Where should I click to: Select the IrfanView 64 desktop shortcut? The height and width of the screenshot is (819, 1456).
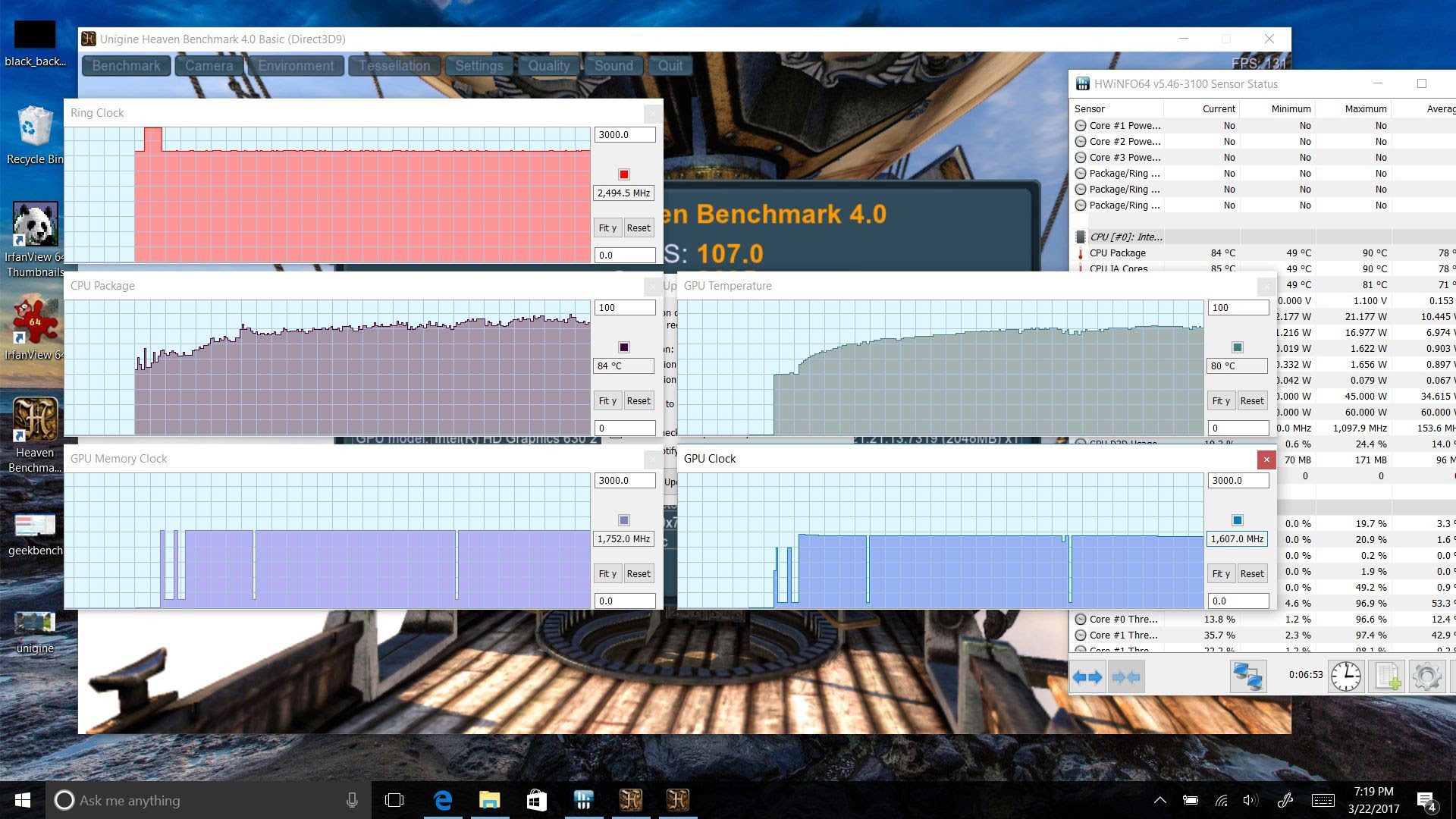pos(34,329)
